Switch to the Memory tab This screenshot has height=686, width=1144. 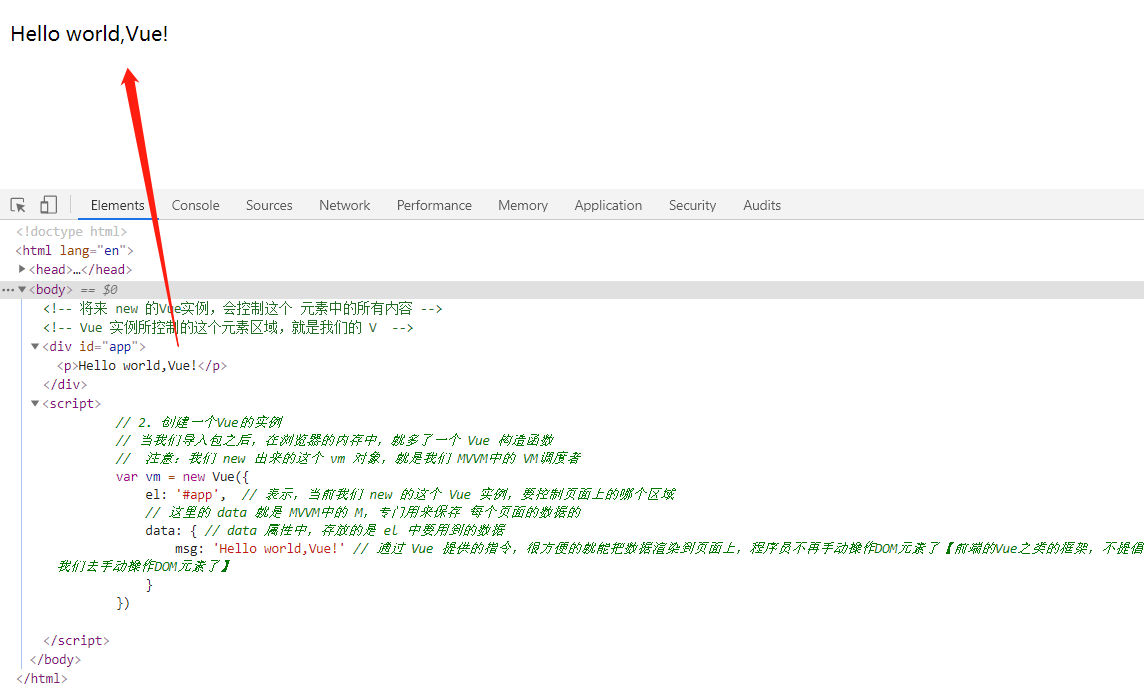tap(523, 205)
